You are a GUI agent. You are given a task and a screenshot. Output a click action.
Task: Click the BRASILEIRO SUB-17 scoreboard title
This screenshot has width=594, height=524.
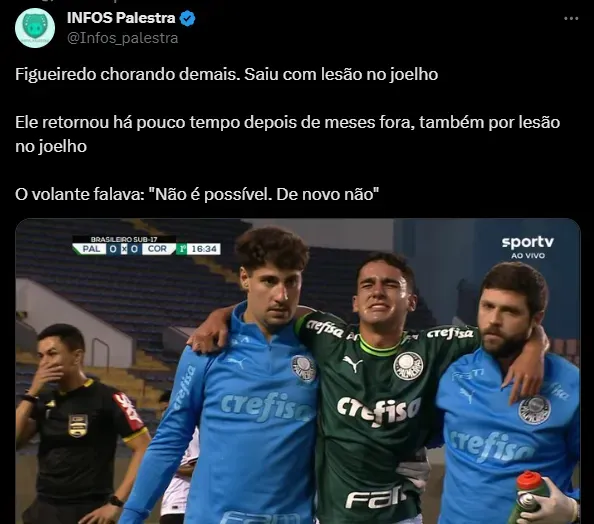point(124,239)
